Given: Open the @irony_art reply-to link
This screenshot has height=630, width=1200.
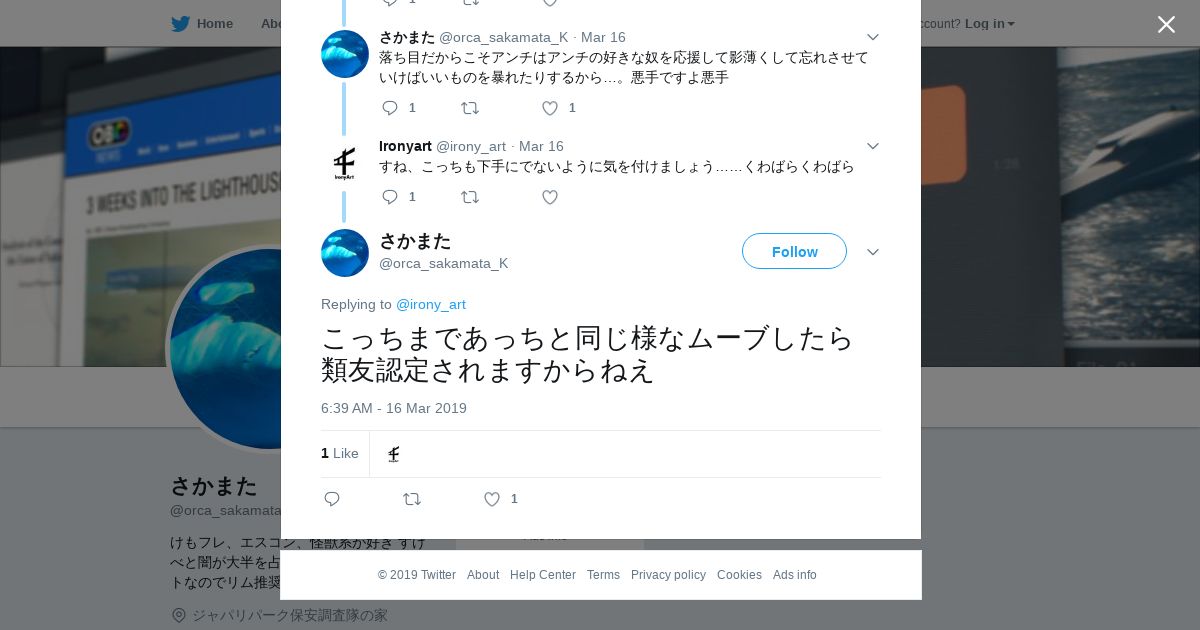Looking at the screenshot, I should [431, 304].
